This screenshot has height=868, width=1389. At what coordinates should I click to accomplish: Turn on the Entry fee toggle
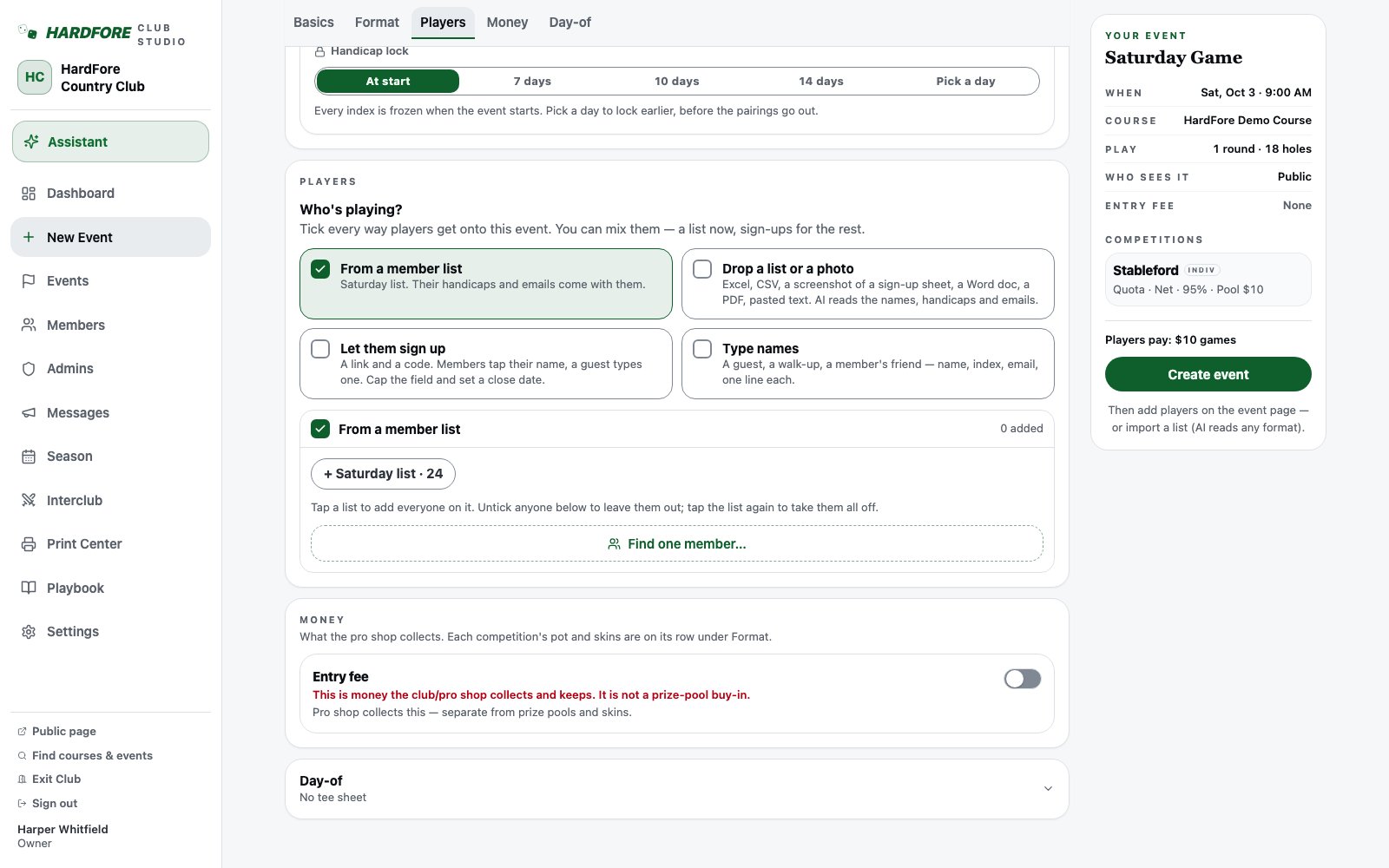[x=1023, y=679]
